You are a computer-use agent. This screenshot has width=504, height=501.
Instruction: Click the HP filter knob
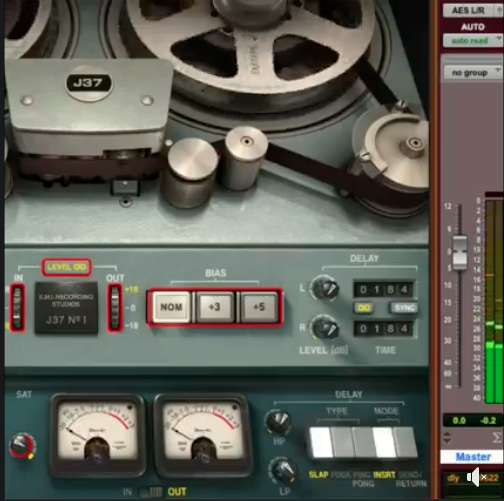279,422
